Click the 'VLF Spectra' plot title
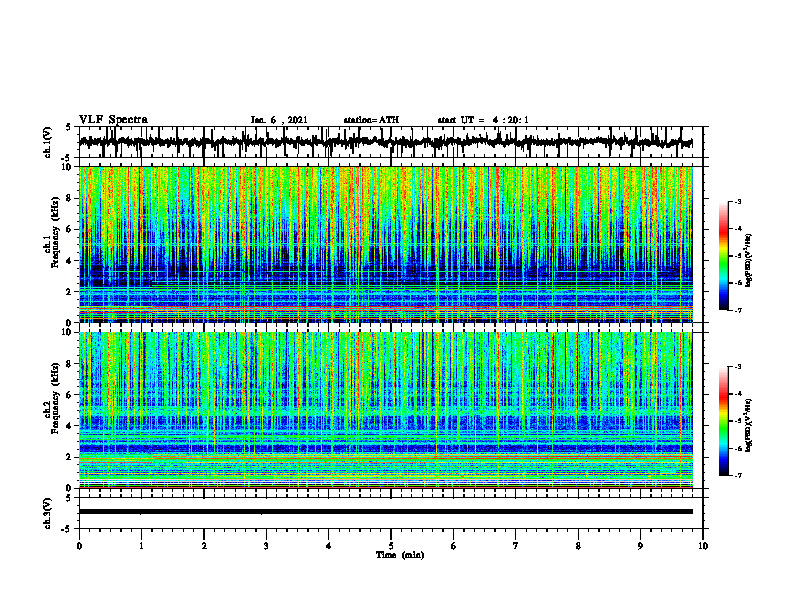The height and width of the screenshot is (612, 792). [113, 120]
